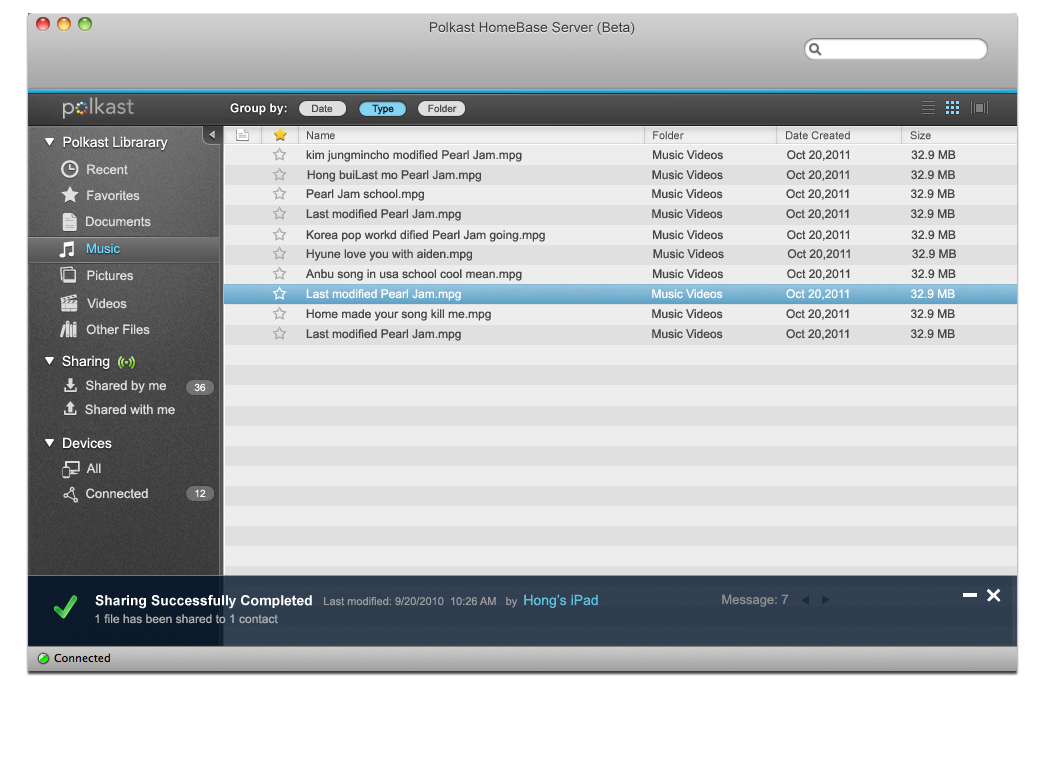
Task: Star the Pearl Jam school.mpg file
Action: 280,194
